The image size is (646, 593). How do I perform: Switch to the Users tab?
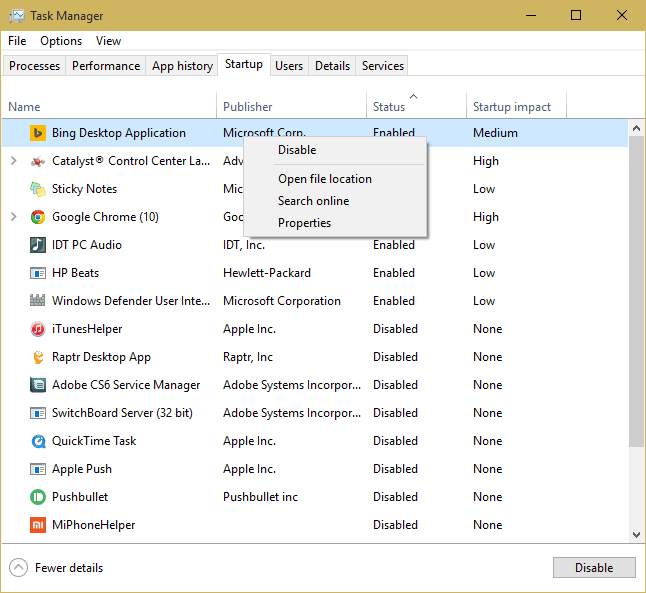coord(289,66)
